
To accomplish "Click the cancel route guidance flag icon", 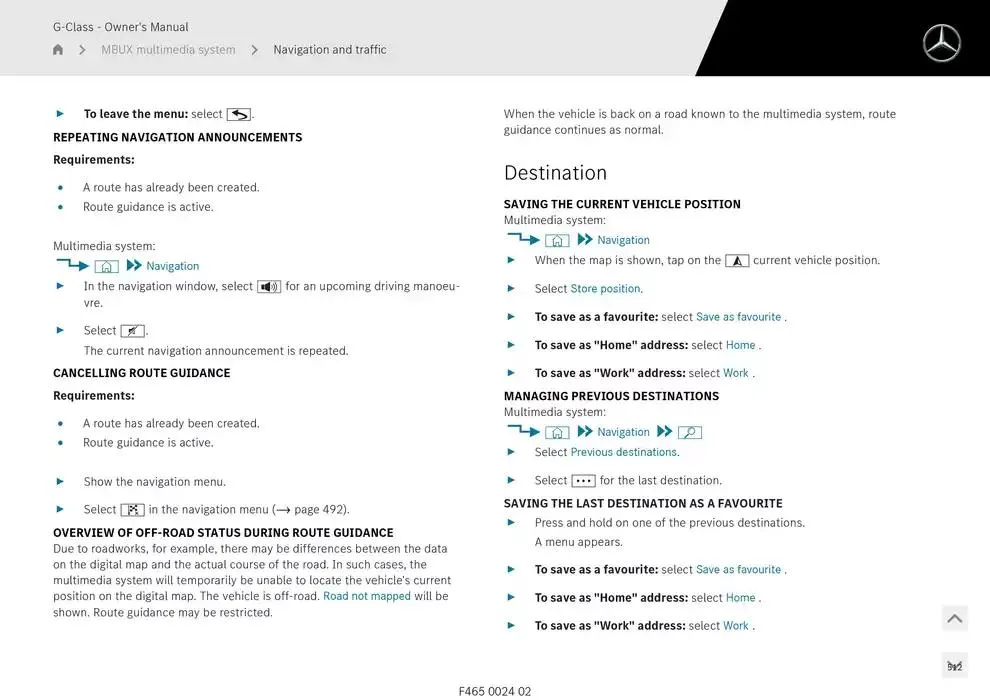I will [132, 510].
